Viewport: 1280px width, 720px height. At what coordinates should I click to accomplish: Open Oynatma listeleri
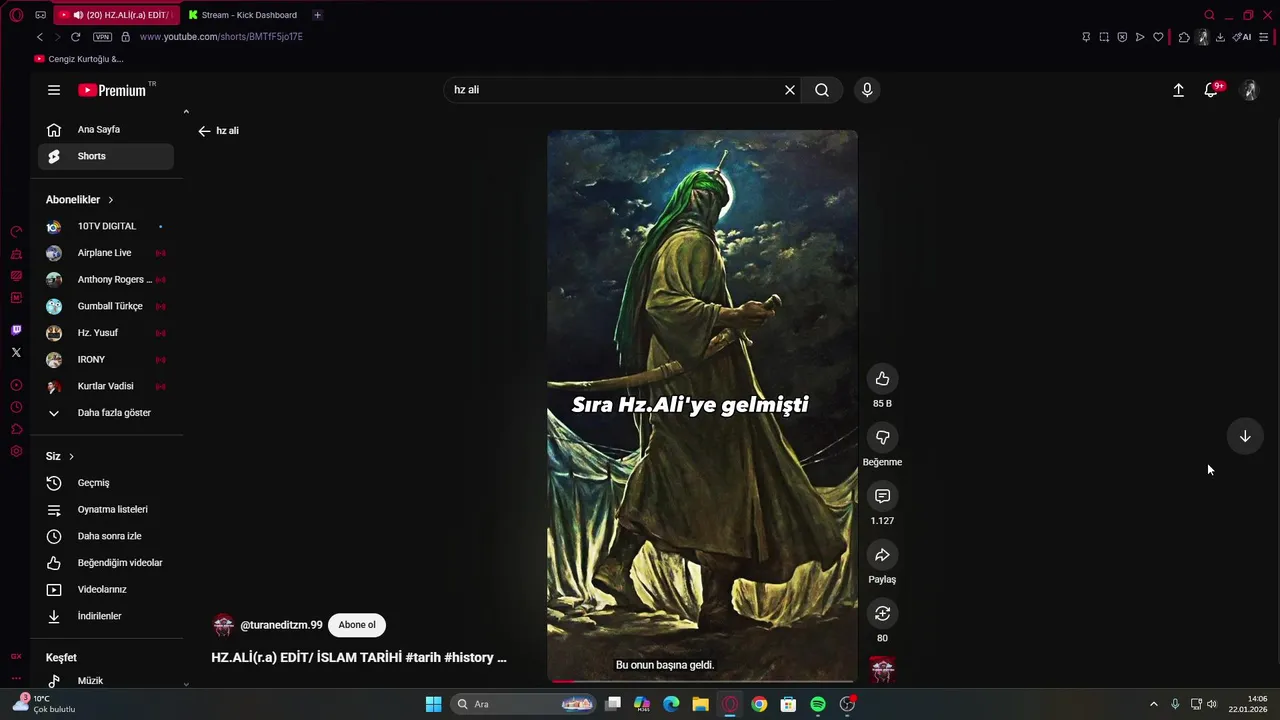tap(106, 509)
